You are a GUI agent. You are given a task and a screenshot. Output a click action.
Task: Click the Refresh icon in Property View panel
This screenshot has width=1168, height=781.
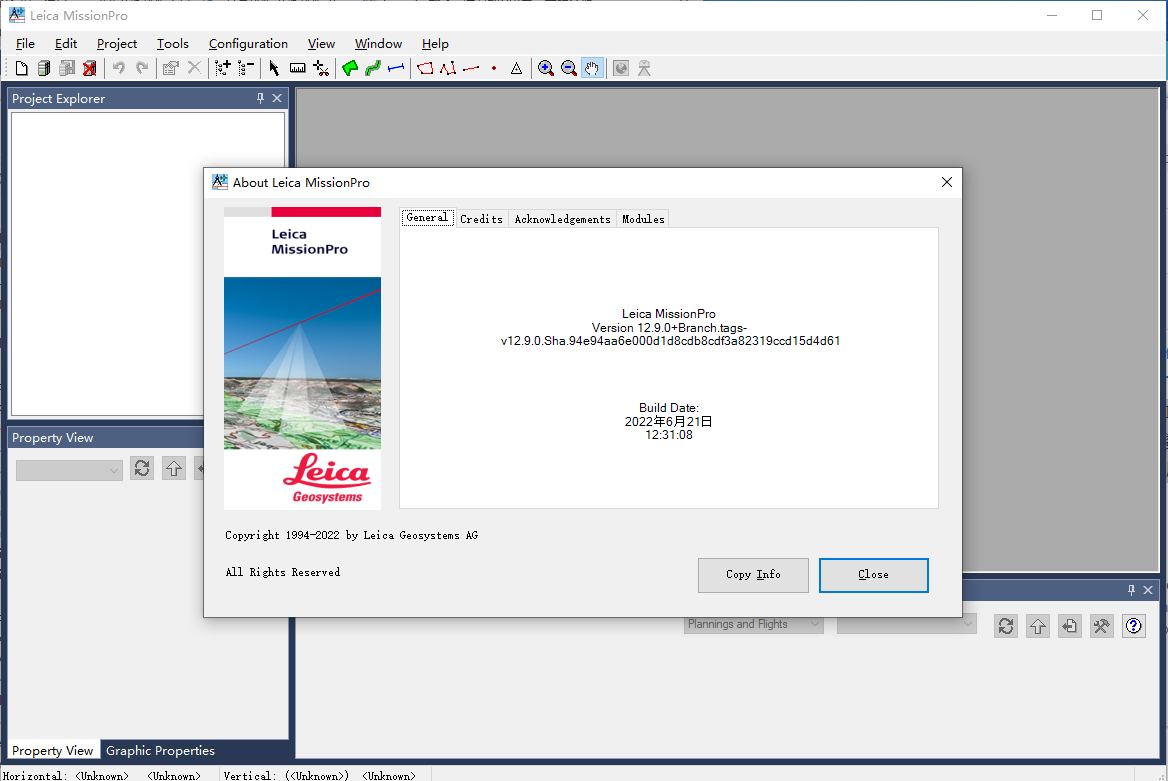click(141, 467)
